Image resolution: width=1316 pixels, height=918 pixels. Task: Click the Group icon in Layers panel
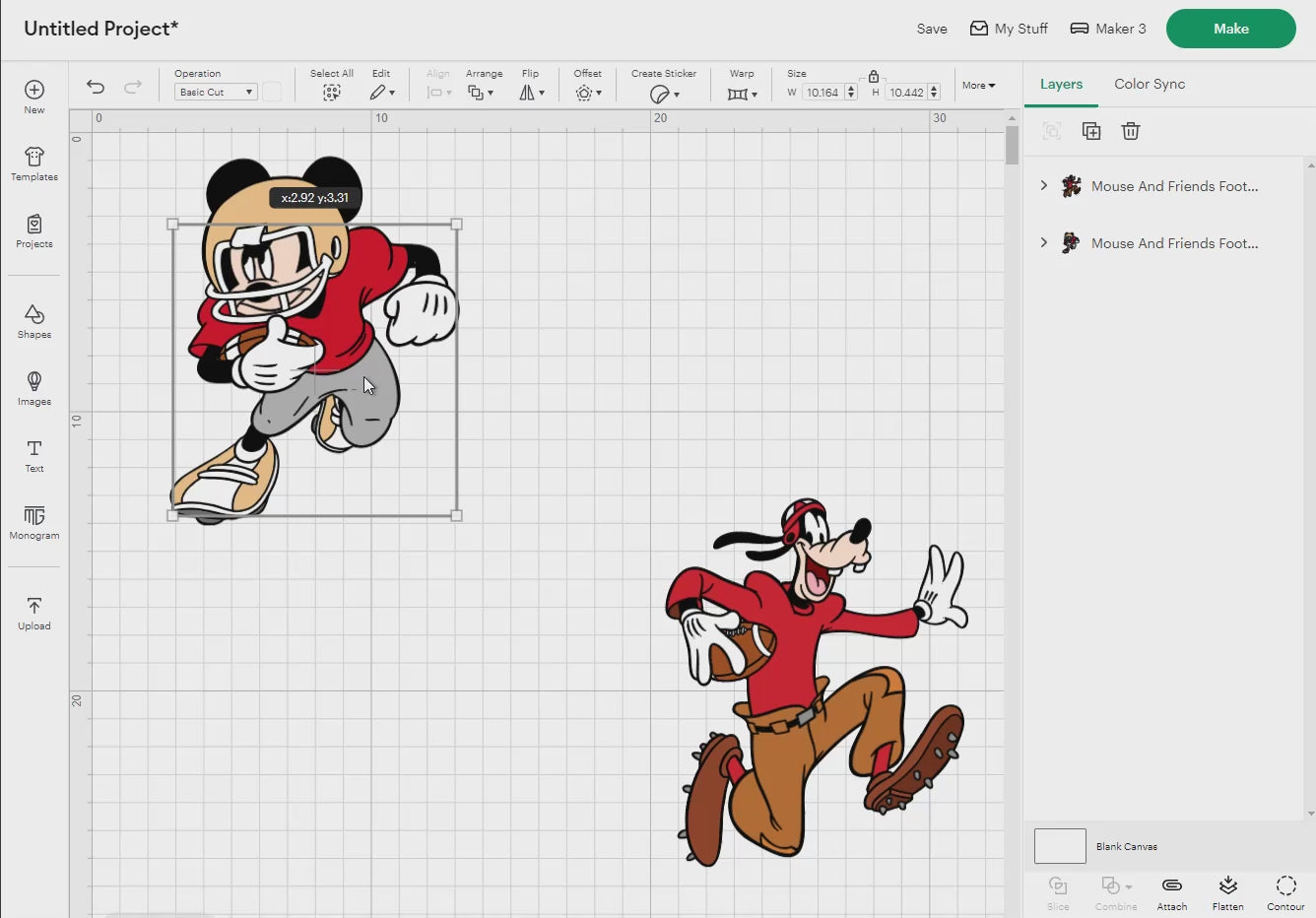[1052, 131]
